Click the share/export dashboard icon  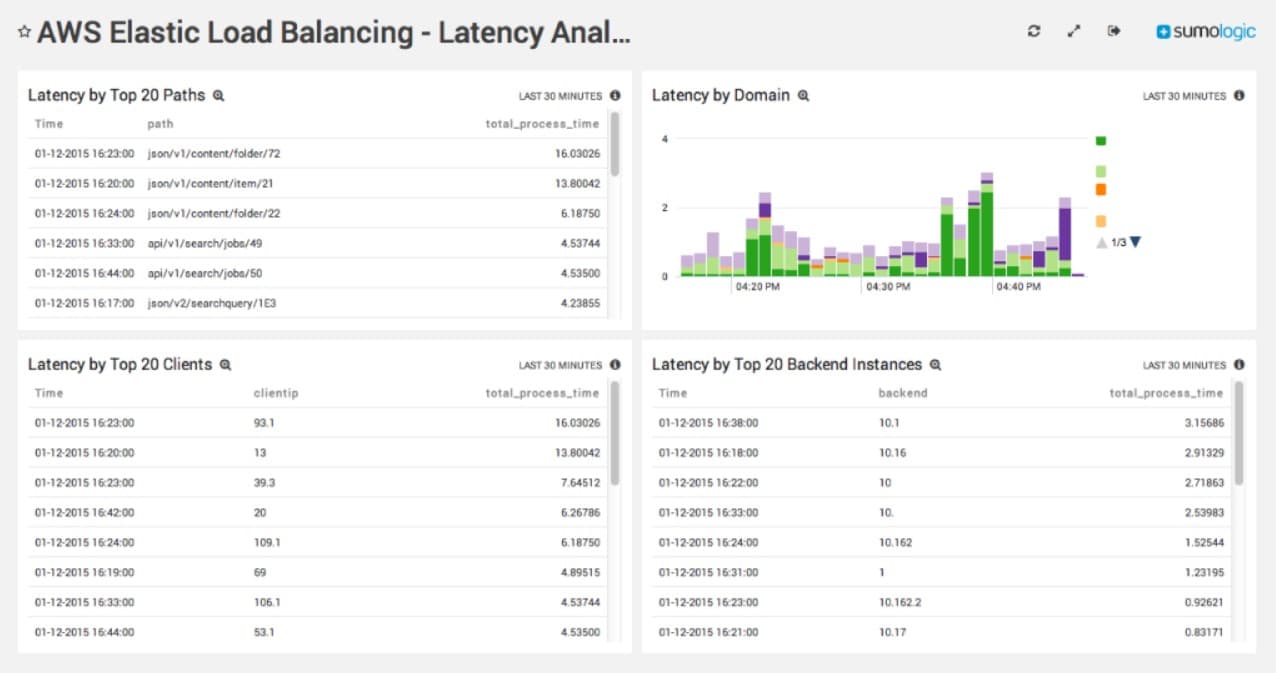pyautogui.click(x=1114, y=32)
